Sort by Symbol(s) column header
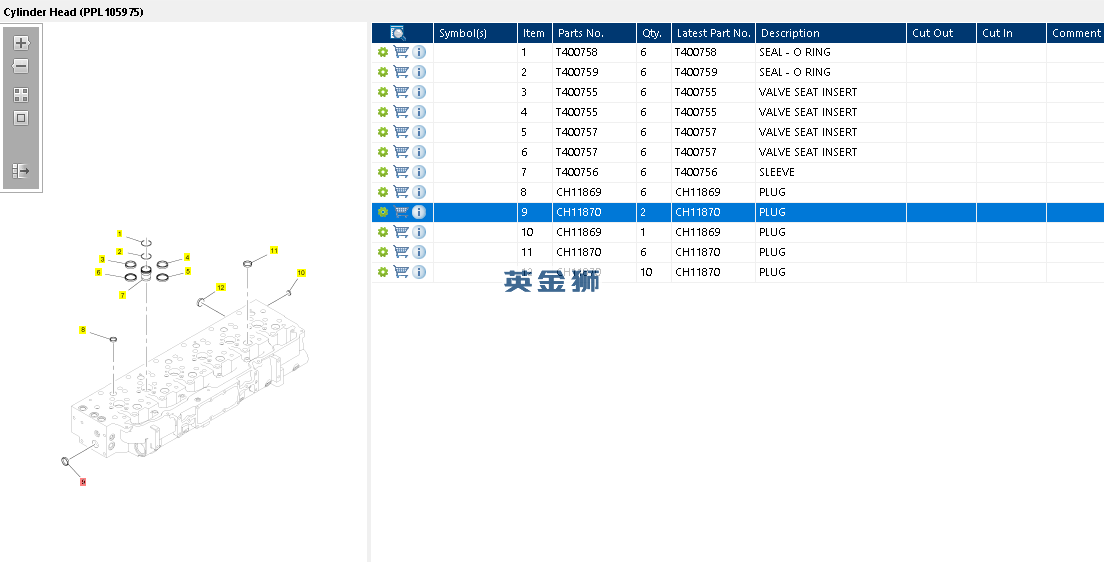The image size is (1104, 562). click(475, 33)
